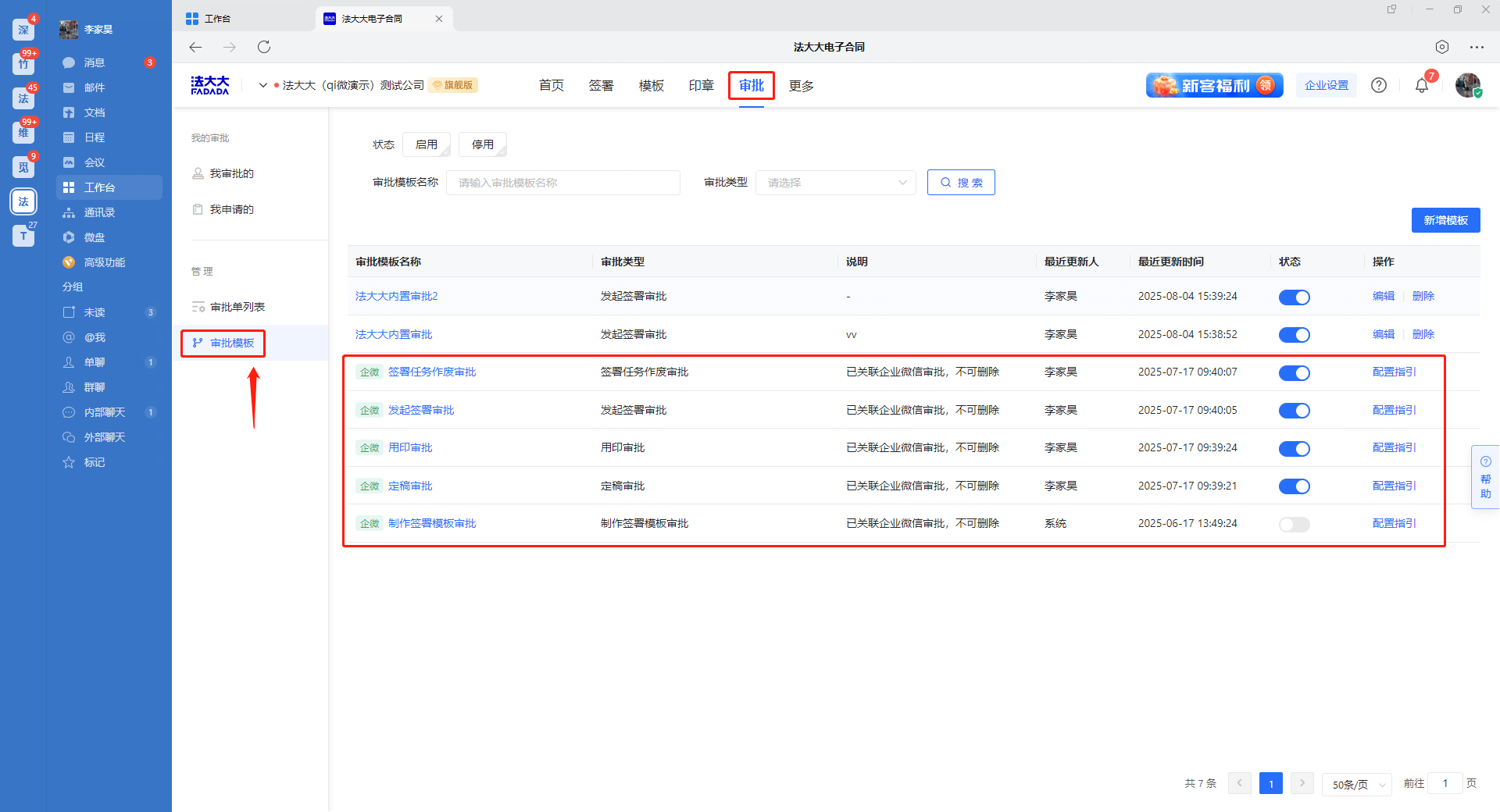Go back with the left arrow
Screen dimensions: 1500x812
point(195,47)
